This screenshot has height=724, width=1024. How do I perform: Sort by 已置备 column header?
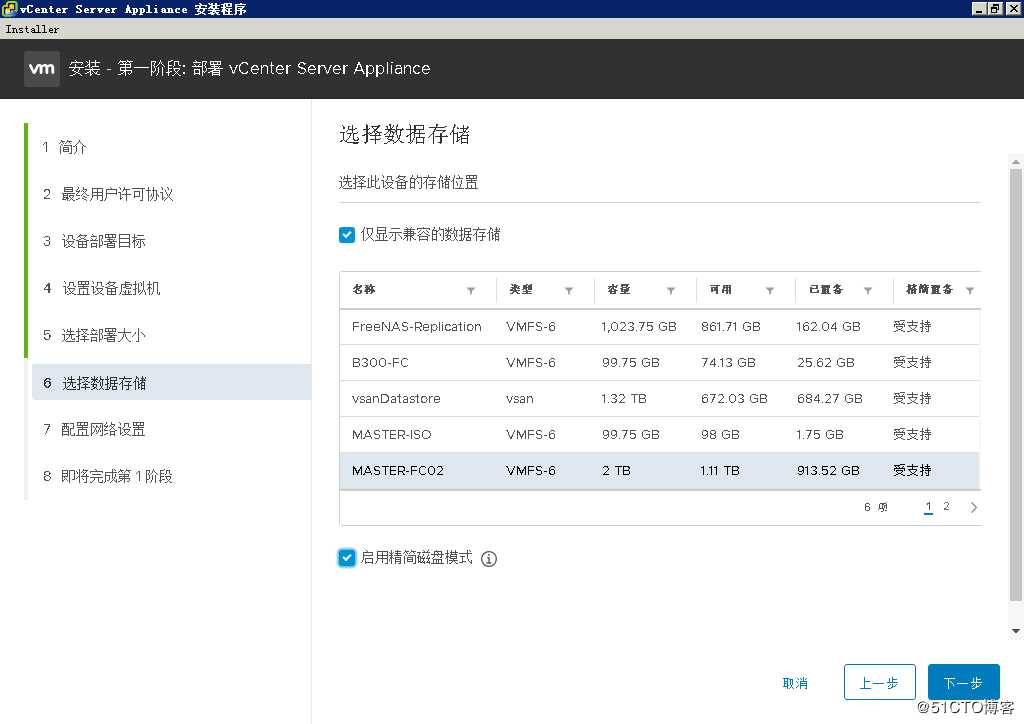825,289
